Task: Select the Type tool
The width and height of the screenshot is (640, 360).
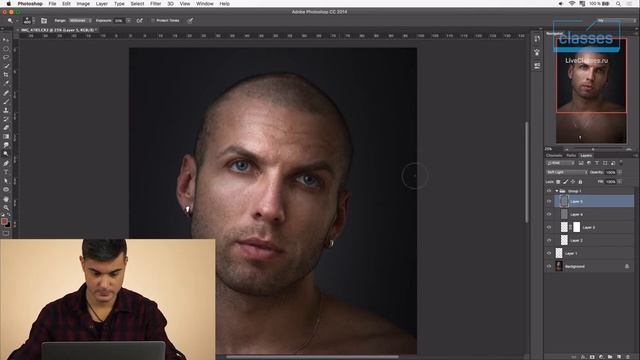Action: pyautogui.click(x=6, y=172)
